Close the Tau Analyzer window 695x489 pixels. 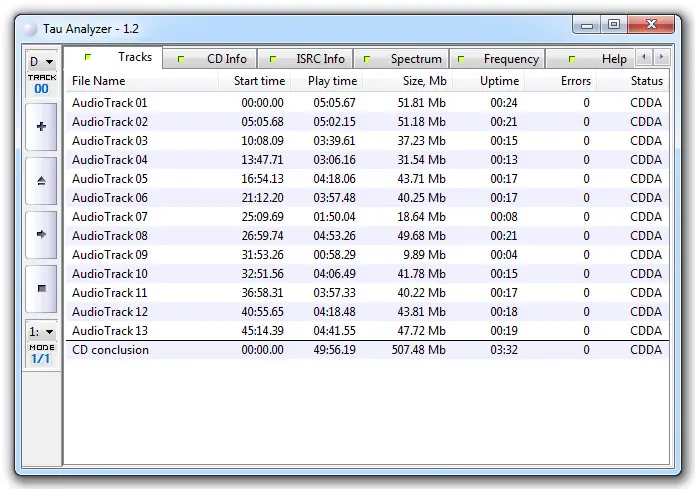coord(651,25)
